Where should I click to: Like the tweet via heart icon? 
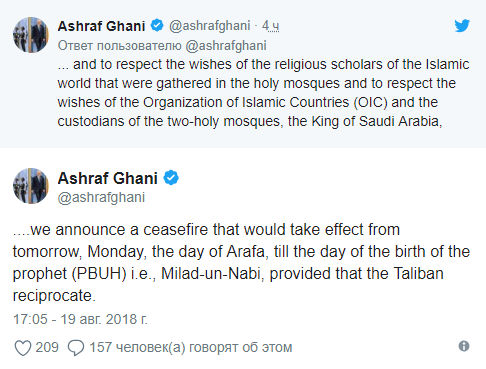click(x=23, y=348)
